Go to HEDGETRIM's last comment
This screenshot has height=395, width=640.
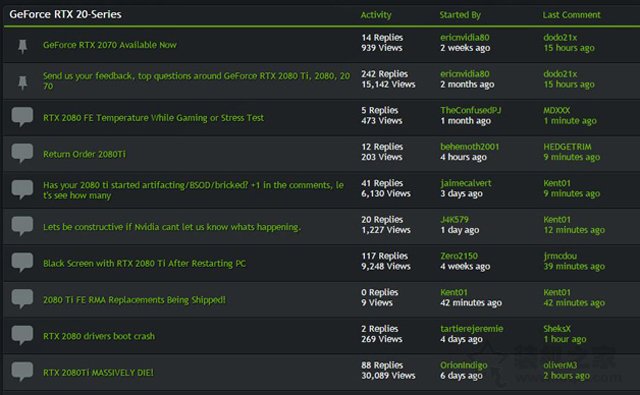pos(567,146)
